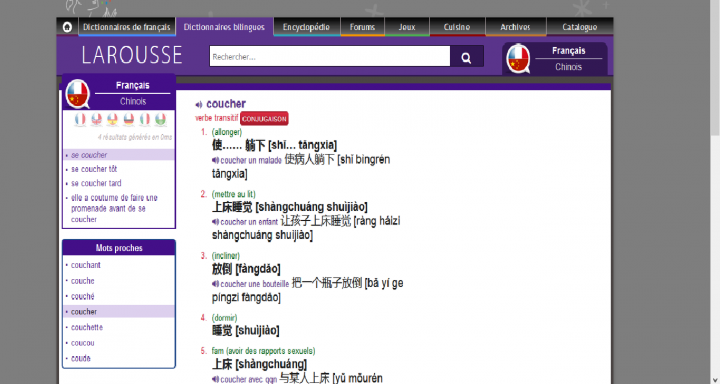Open the Jeux tab
This screenshot has width=720, height=384.
[x=407, y=27]
